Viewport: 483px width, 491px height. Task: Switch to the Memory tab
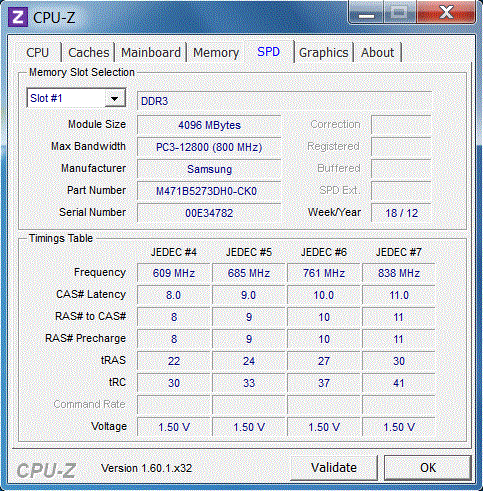(216, 53)
